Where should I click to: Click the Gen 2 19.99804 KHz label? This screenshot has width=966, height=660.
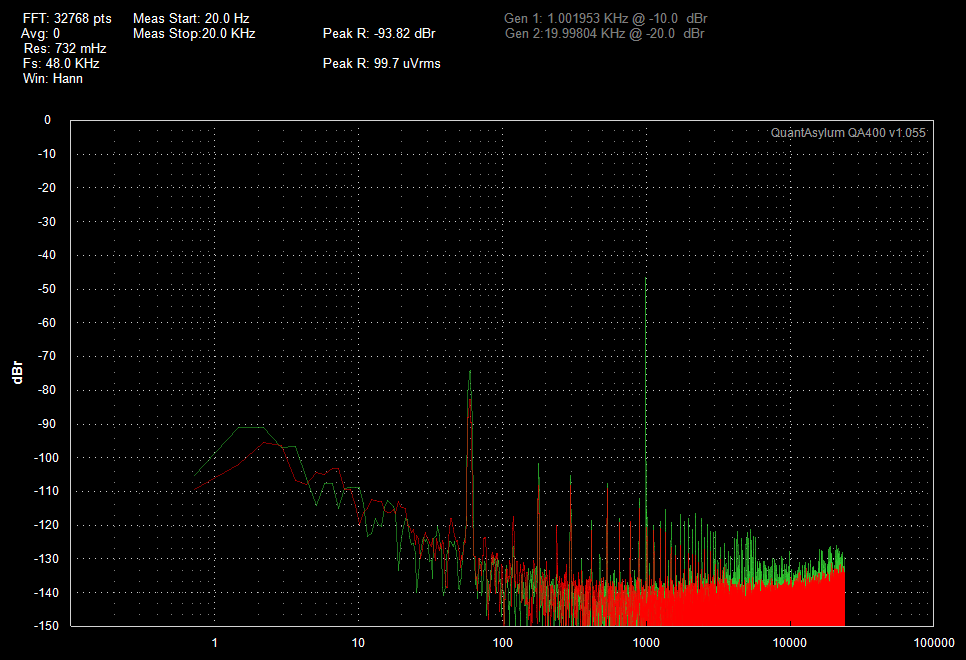pos(604,33)
